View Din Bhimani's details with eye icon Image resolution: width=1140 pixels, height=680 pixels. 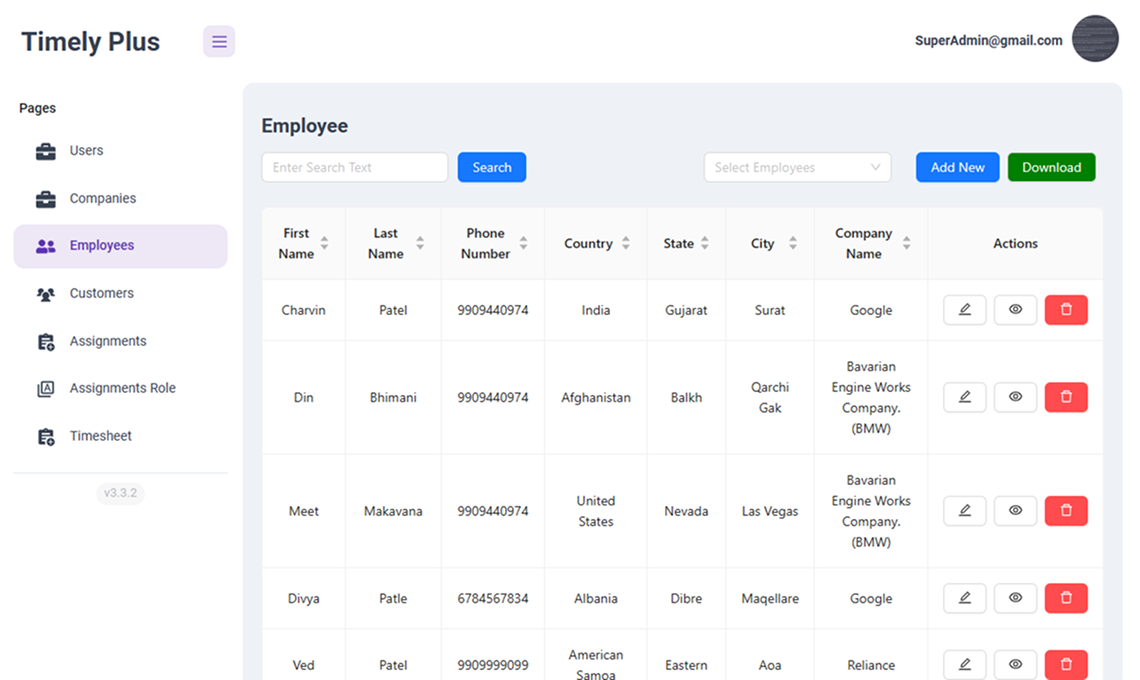pos(1015,397)
